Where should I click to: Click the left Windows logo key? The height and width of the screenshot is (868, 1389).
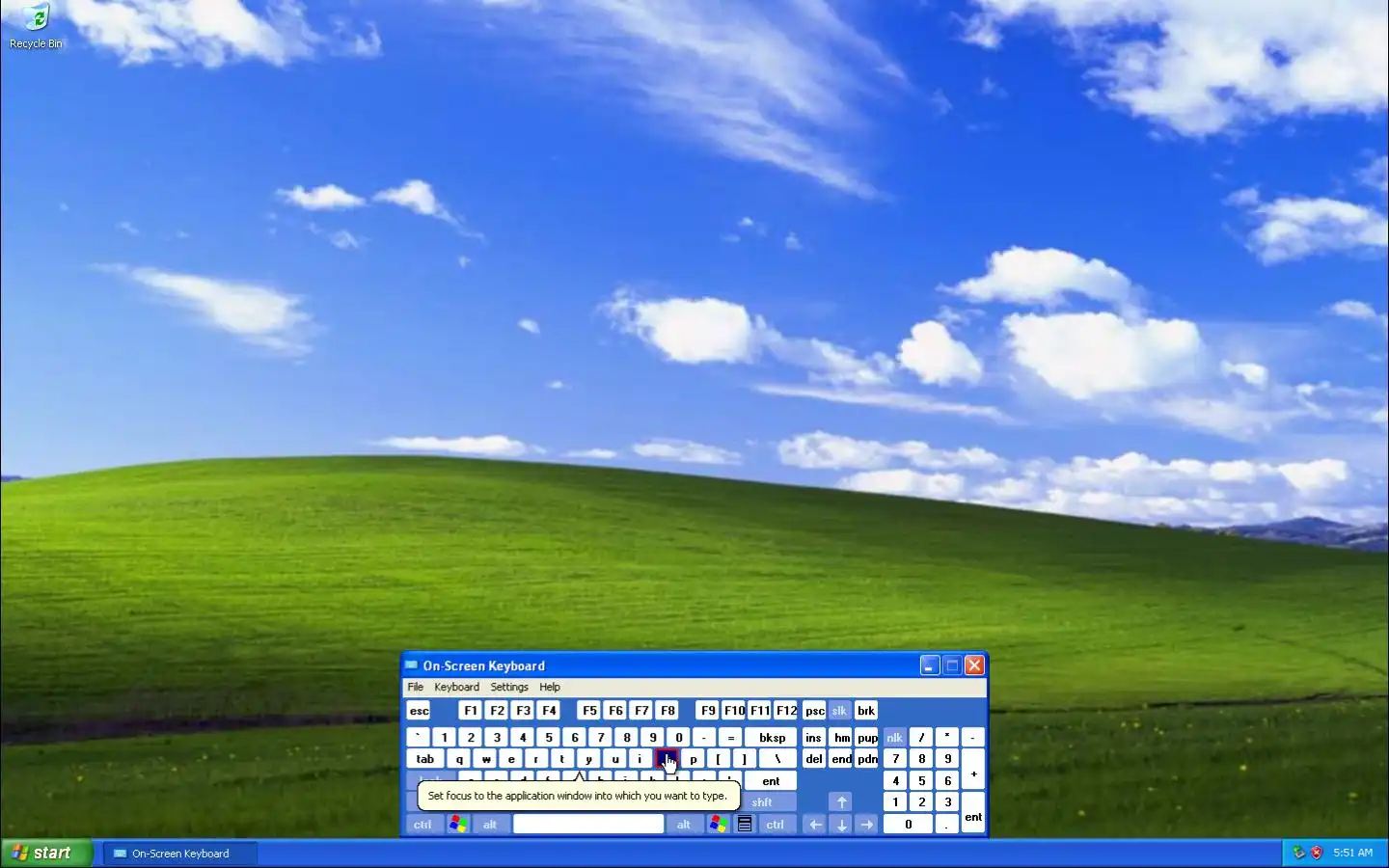point(458,825)
